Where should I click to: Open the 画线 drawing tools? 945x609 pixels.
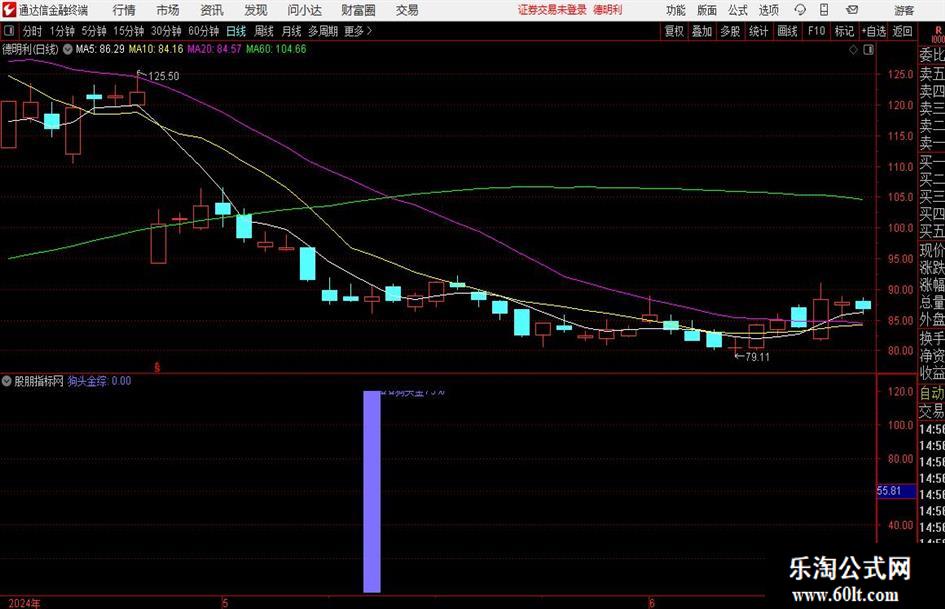(x=787, y=31)
